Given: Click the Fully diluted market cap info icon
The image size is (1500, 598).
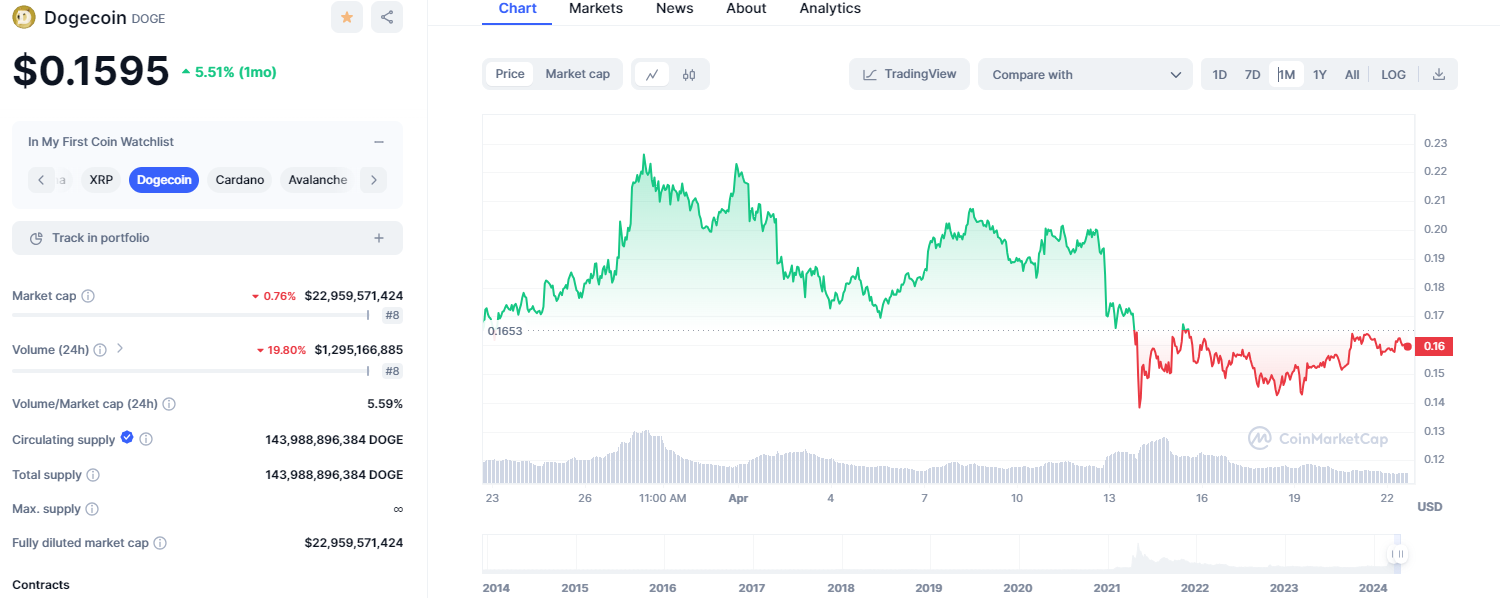Looking at the screenshot, I should coord(160,543).
